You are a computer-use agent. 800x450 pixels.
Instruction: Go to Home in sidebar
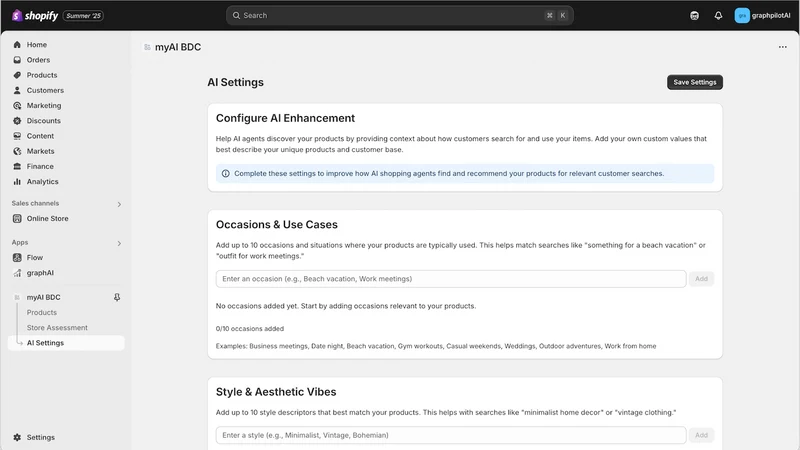[x=37, y=44]
